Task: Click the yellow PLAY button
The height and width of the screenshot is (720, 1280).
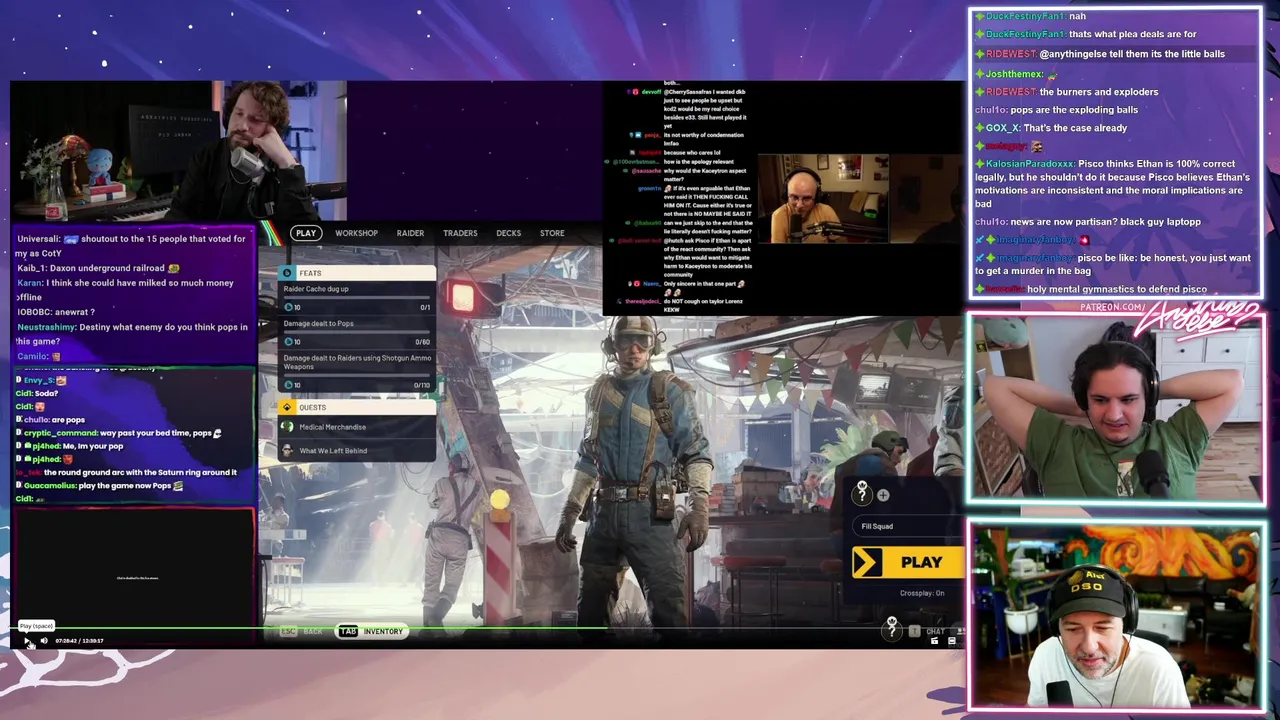Action: click(x=907, y=562)
